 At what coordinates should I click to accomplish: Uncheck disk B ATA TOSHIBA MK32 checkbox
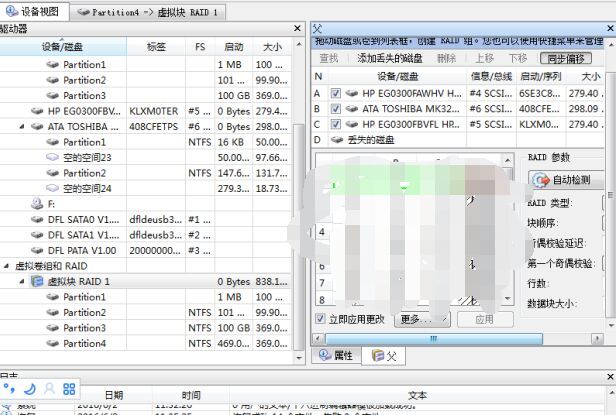click(335, 108)
